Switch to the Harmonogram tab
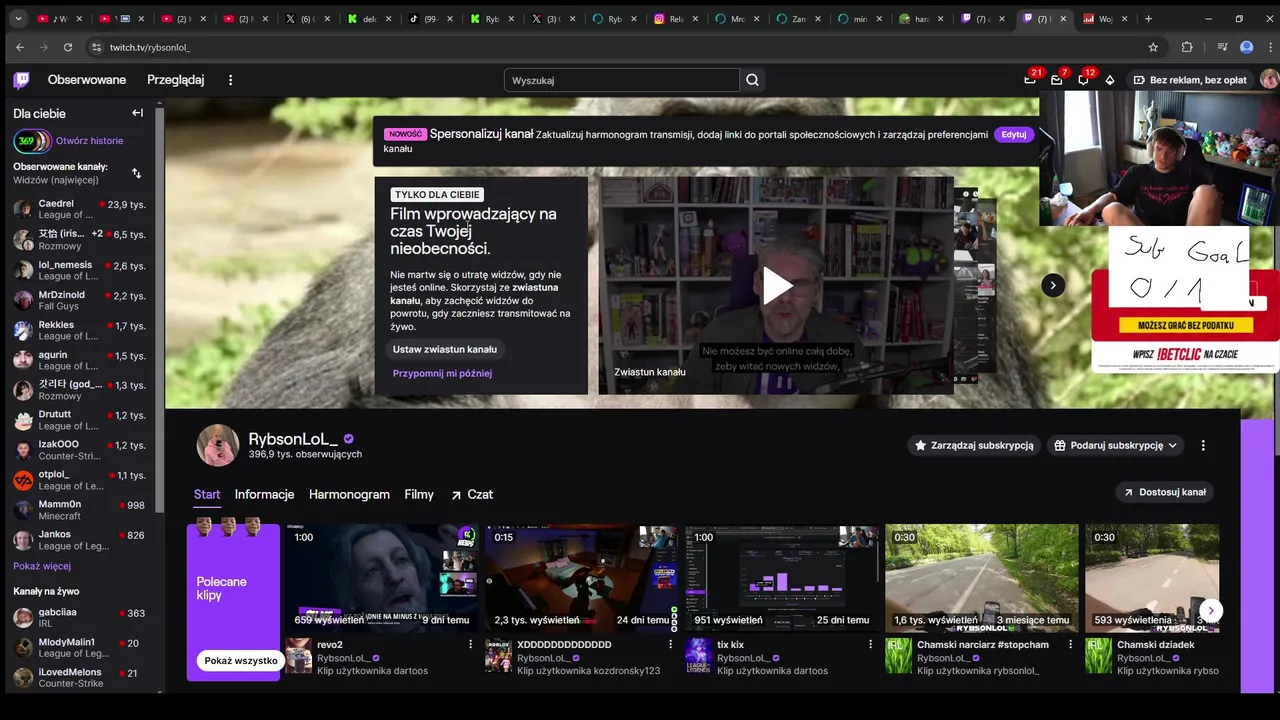Screen dimensions: 1280x720 click(349, 494)
